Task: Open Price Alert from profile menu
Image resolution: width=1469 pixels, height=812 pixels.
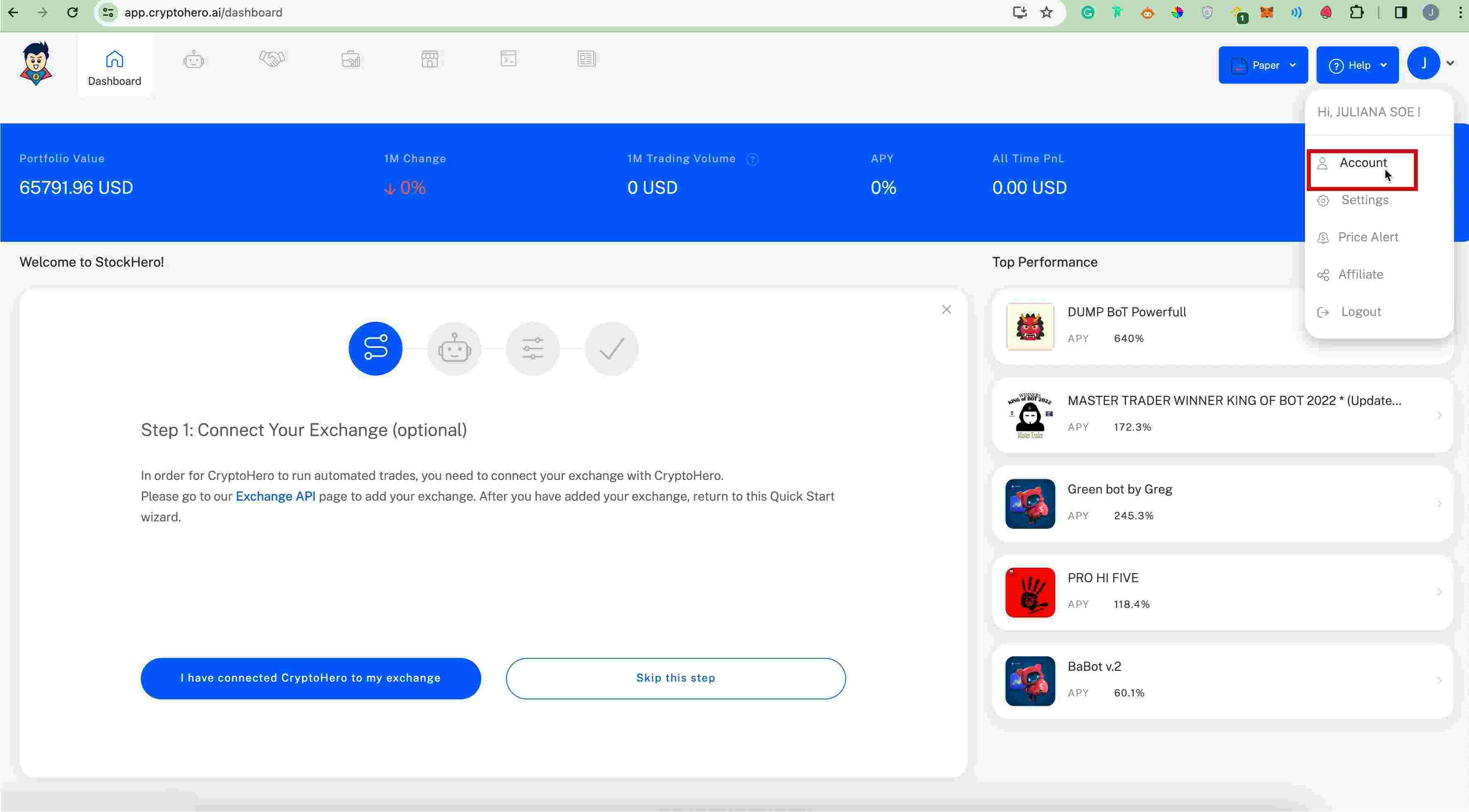Action: pos(1368,237)
